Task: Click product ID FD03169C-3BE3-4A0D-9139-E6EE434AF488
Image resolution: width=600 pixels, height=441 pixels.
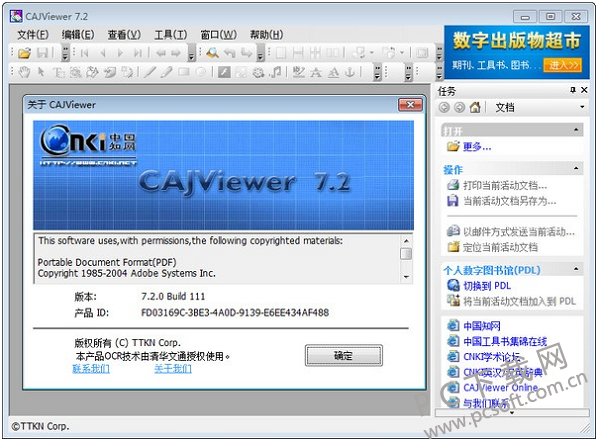Action: tap(235, 313)
